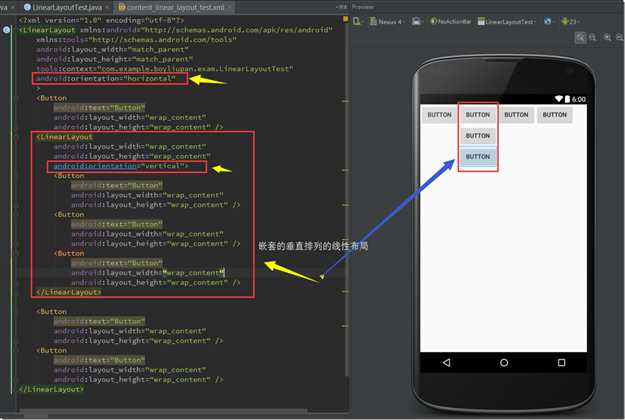
Task: Click the 6:00 clock in phone status bar
Action: (578, 99)
